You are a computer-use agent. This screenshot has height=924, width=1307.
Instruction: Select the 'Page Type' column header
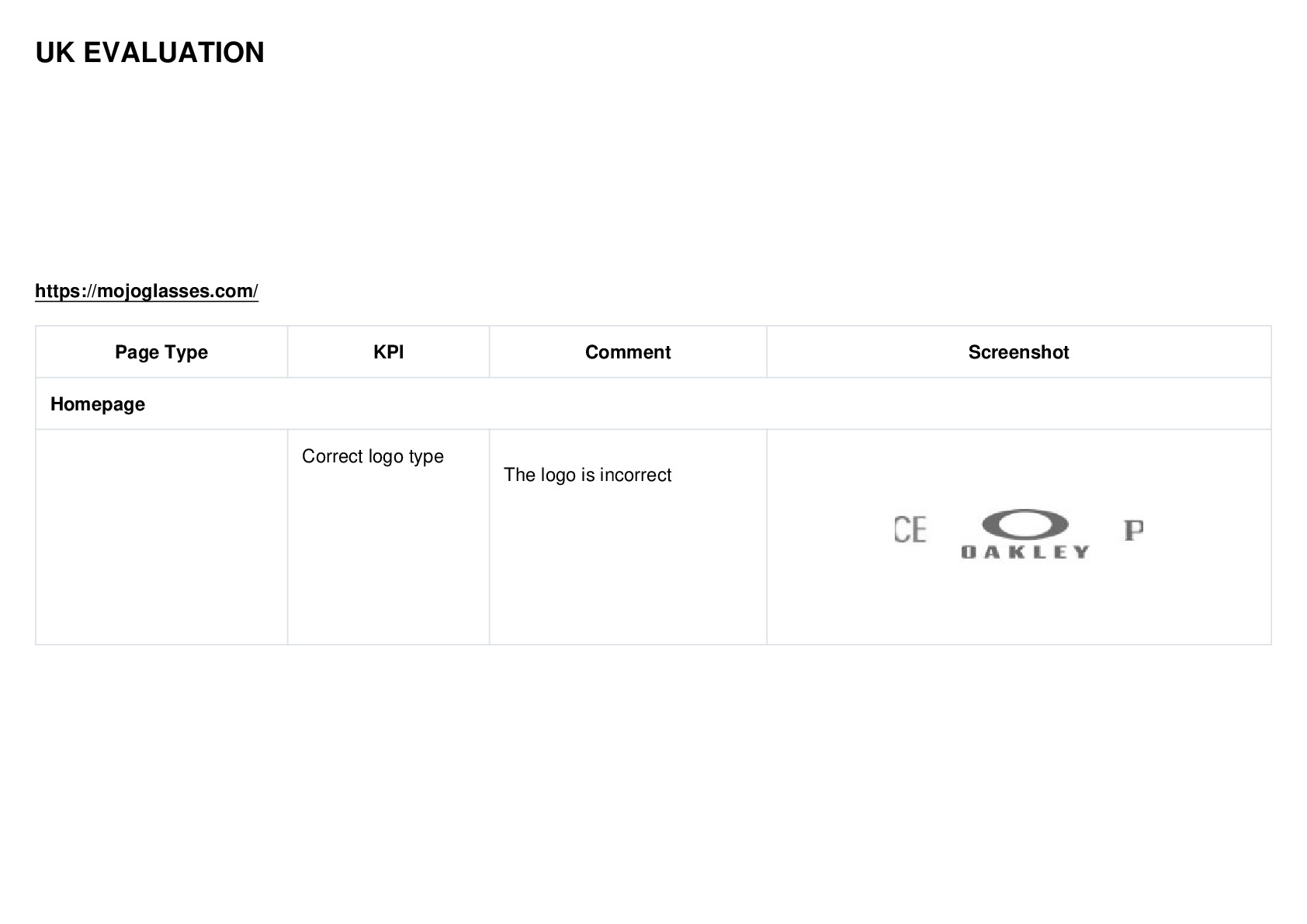click(161, 352)
